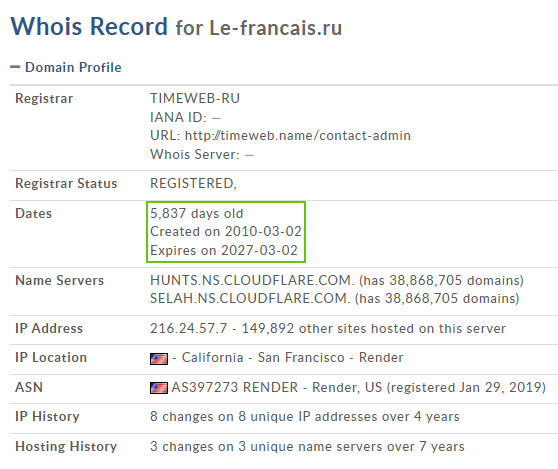Click the IANA ID line
Screen dimensions: 558x469
point(185,117)
